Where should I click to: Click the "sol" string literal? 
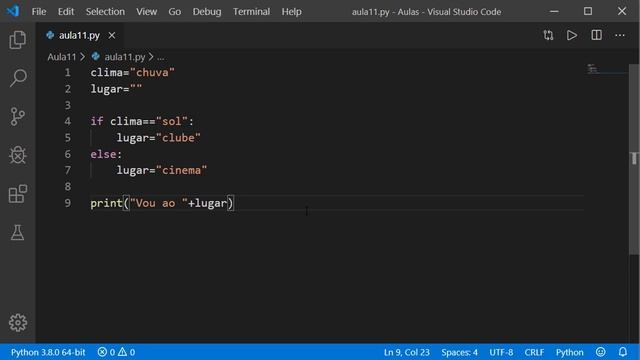[x=171, y=122]
